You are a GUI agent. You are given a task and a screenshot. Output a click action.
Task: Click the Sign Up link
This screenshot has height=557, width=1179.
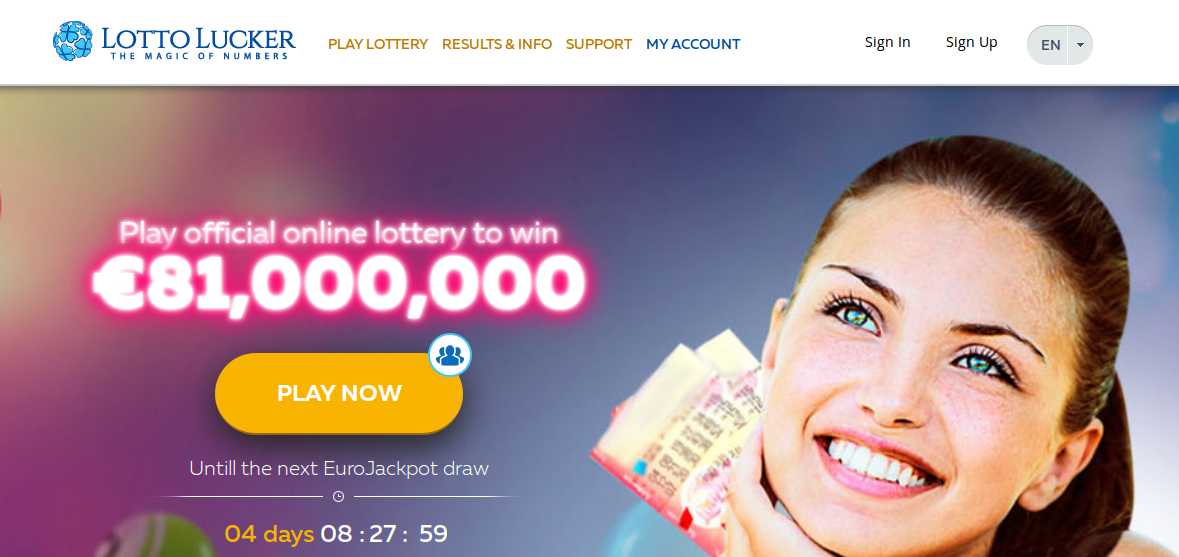(971, 43)
